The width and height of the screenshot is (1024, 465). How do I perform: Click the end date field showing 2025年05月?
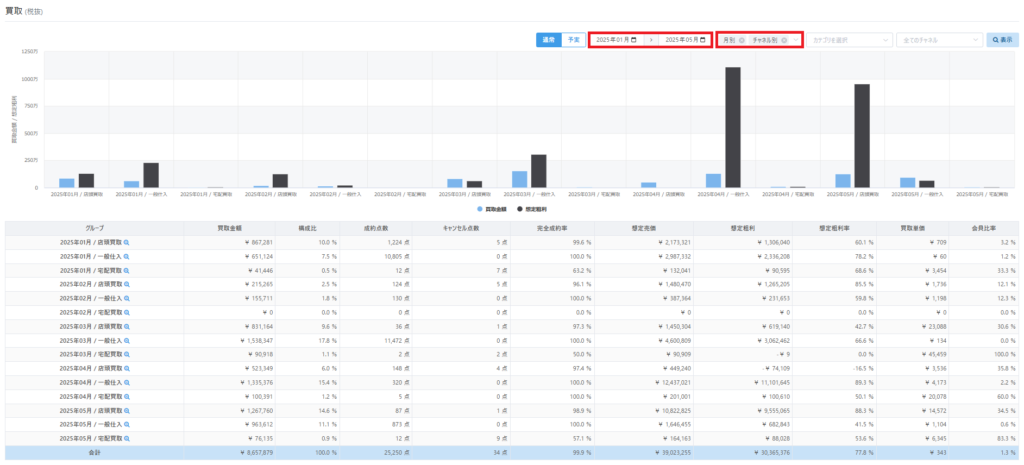682,40
